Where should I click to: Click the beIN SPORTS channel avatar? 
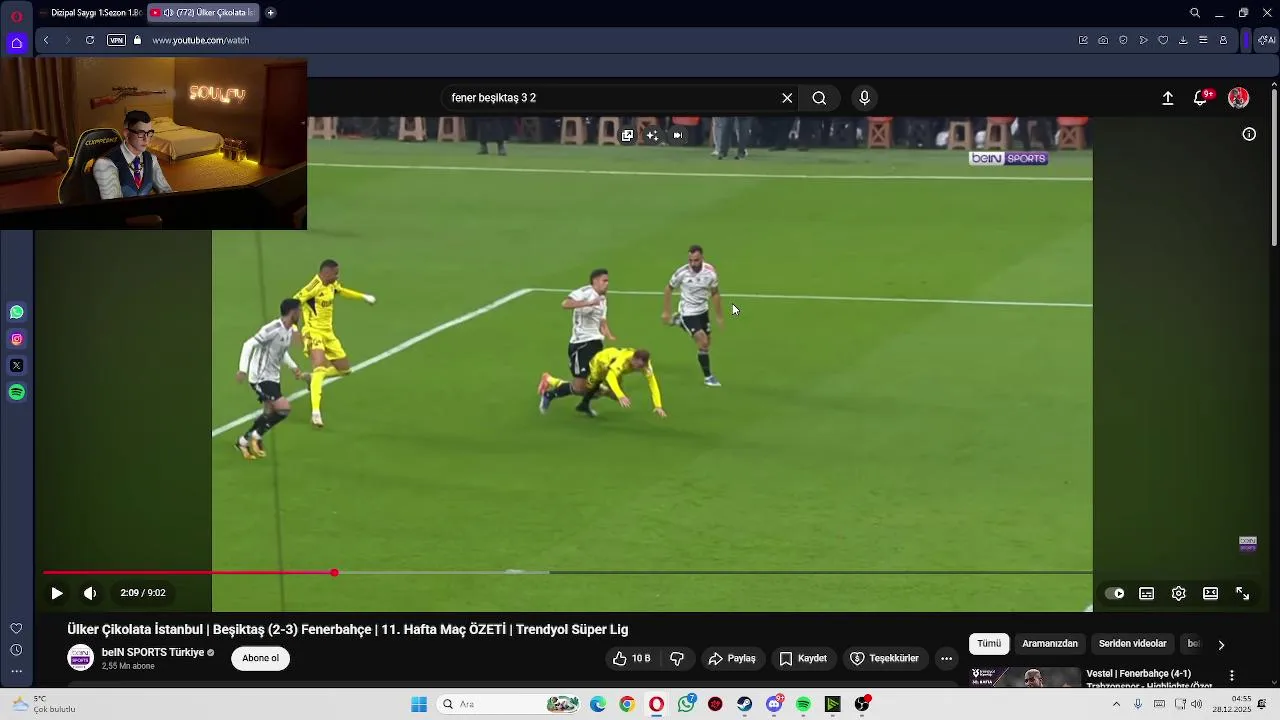pyautogui.click(x=80, y=657)
